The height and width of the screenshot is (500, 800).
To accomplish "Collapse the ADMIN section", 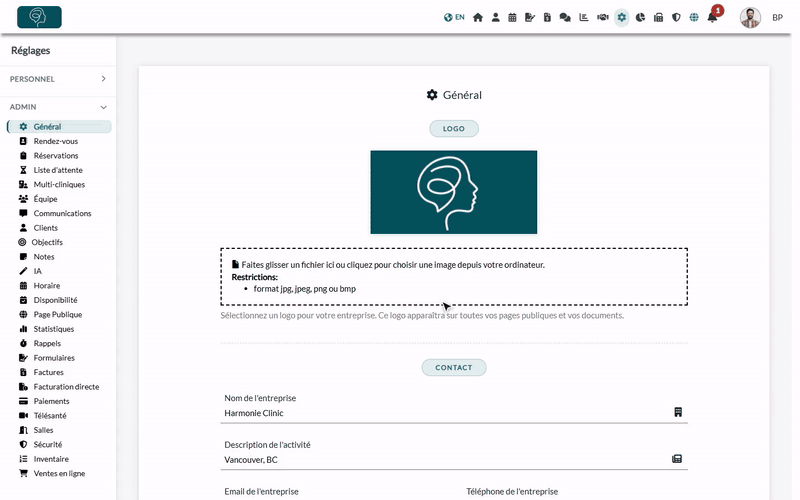I will pyautogui.click(x=58, y=107).
